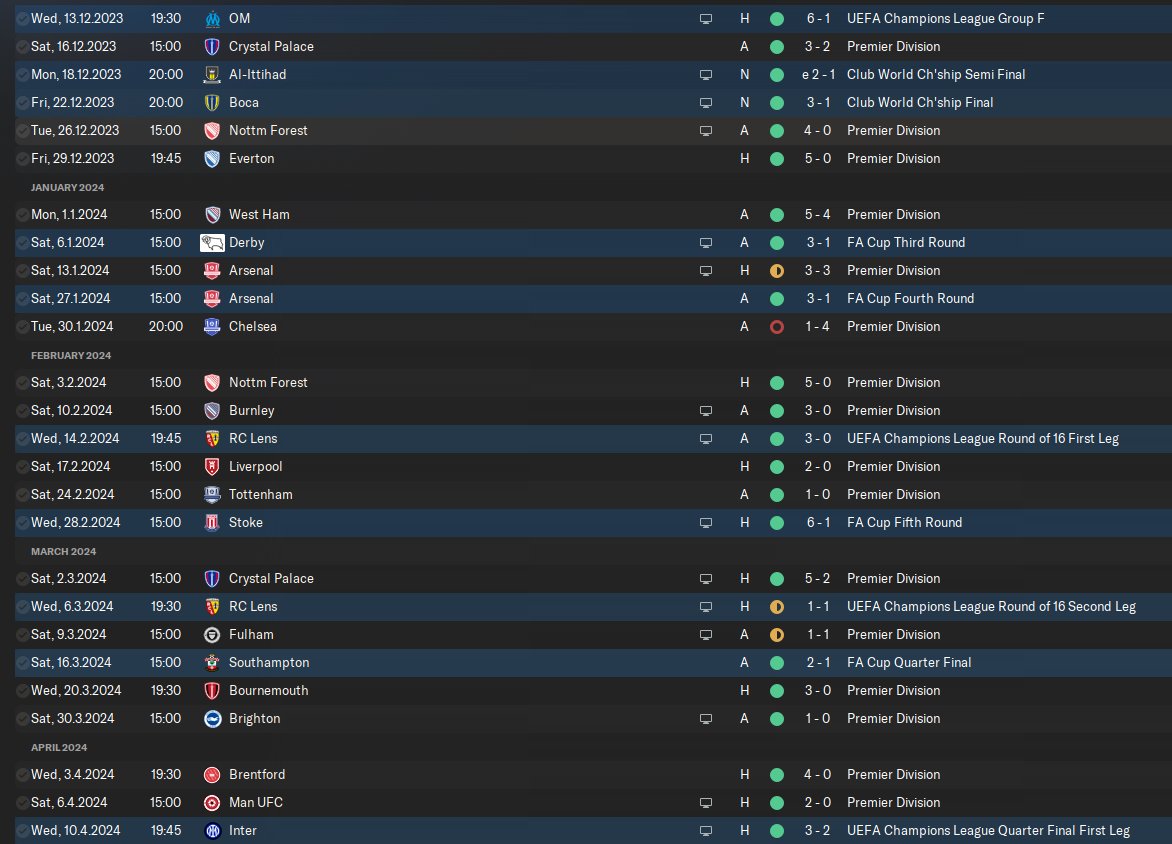Screen dimensions: 1172x844
Task: Open the Club World Ch'ship Final competition
Action: tap(919, 102)
